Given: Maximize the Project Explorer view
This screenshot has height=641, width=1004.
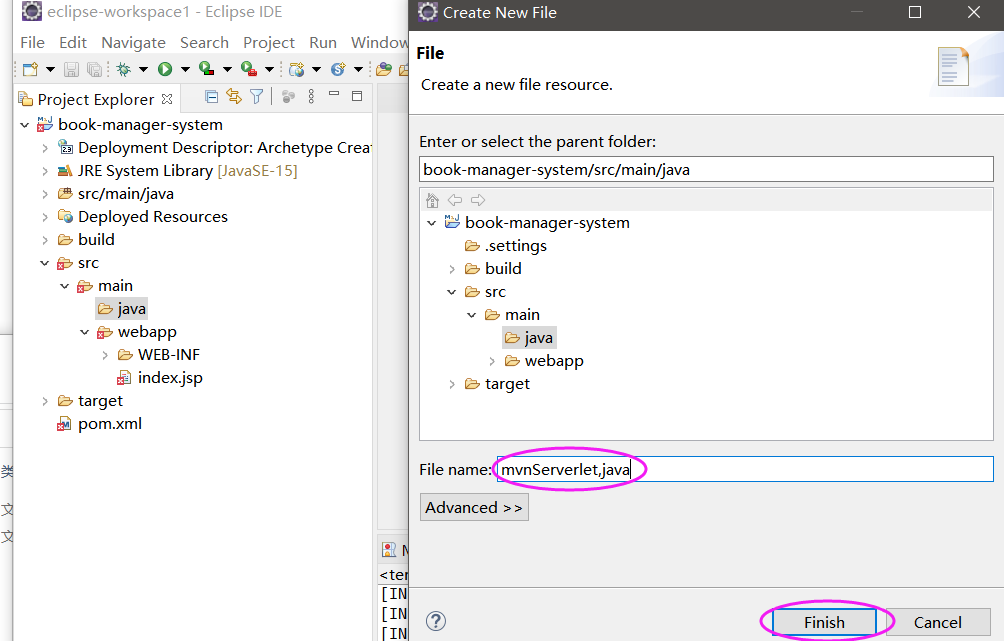Looking at the screenshot, I should 357,96.
